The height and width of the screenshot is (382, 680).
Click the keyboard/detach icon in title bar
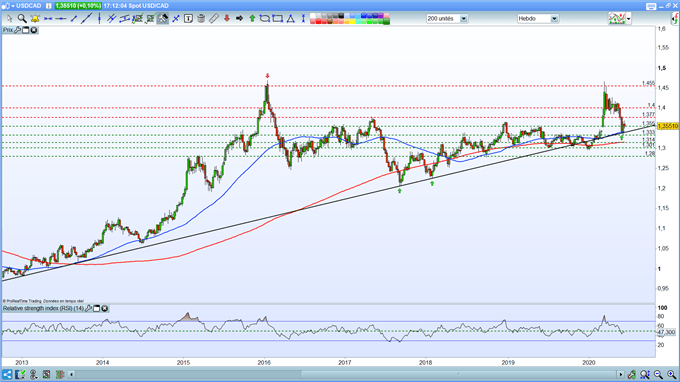[651, 6]
